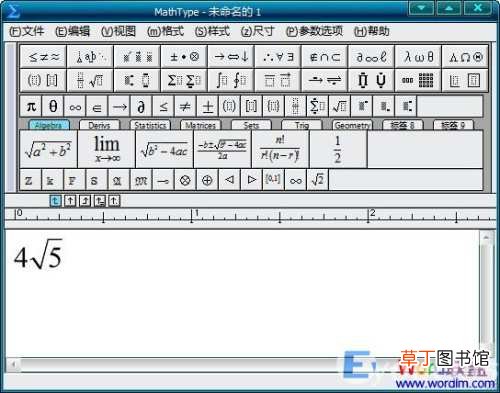Open the 参数选项 (Preferences) menu
Image resolution: width=500 pixels, height=393 pixels.
[314, 31]
